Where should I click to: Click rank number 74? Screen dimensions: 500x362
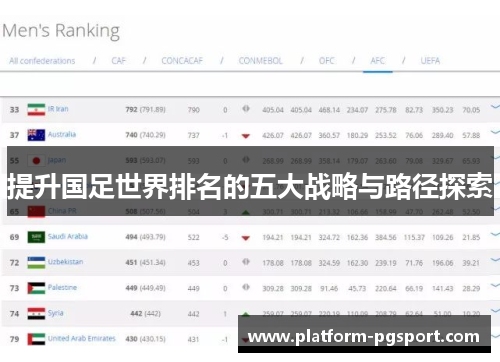click(14, 314)
